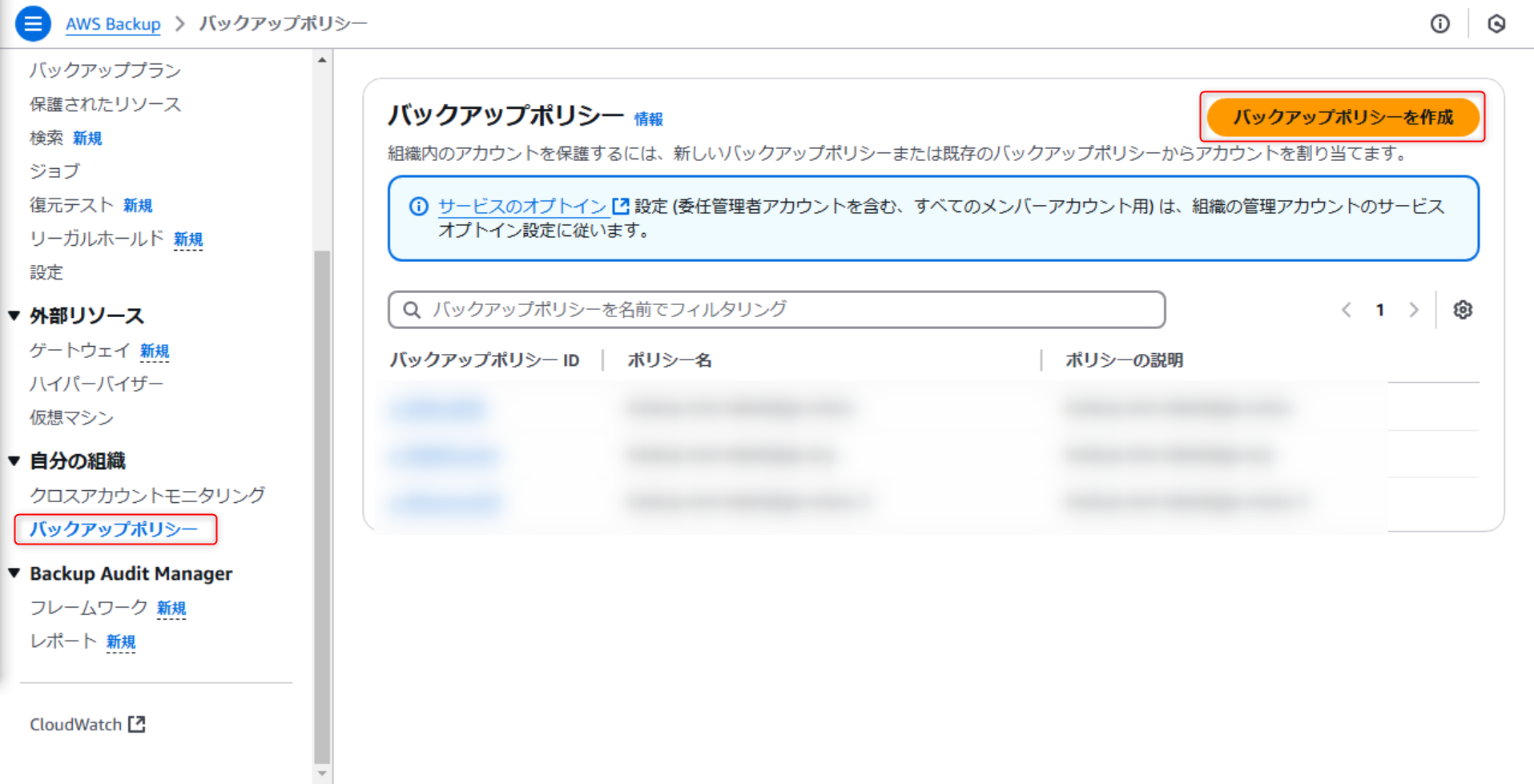Viewport: 1534px width, 784px height.
Task: Select バックアップポリシー in sidebar
Action: [114, 529]
